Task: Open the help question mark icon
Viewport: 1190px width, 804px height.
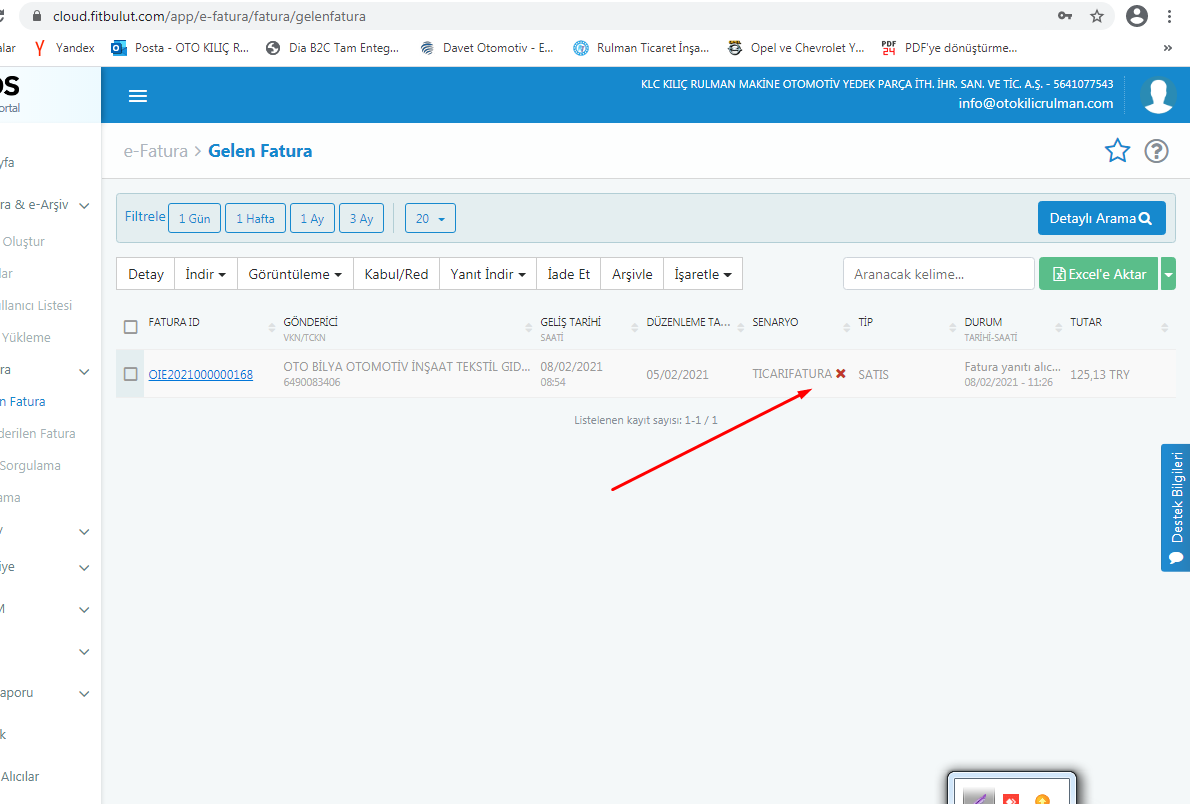Action: click(1156, 151)
